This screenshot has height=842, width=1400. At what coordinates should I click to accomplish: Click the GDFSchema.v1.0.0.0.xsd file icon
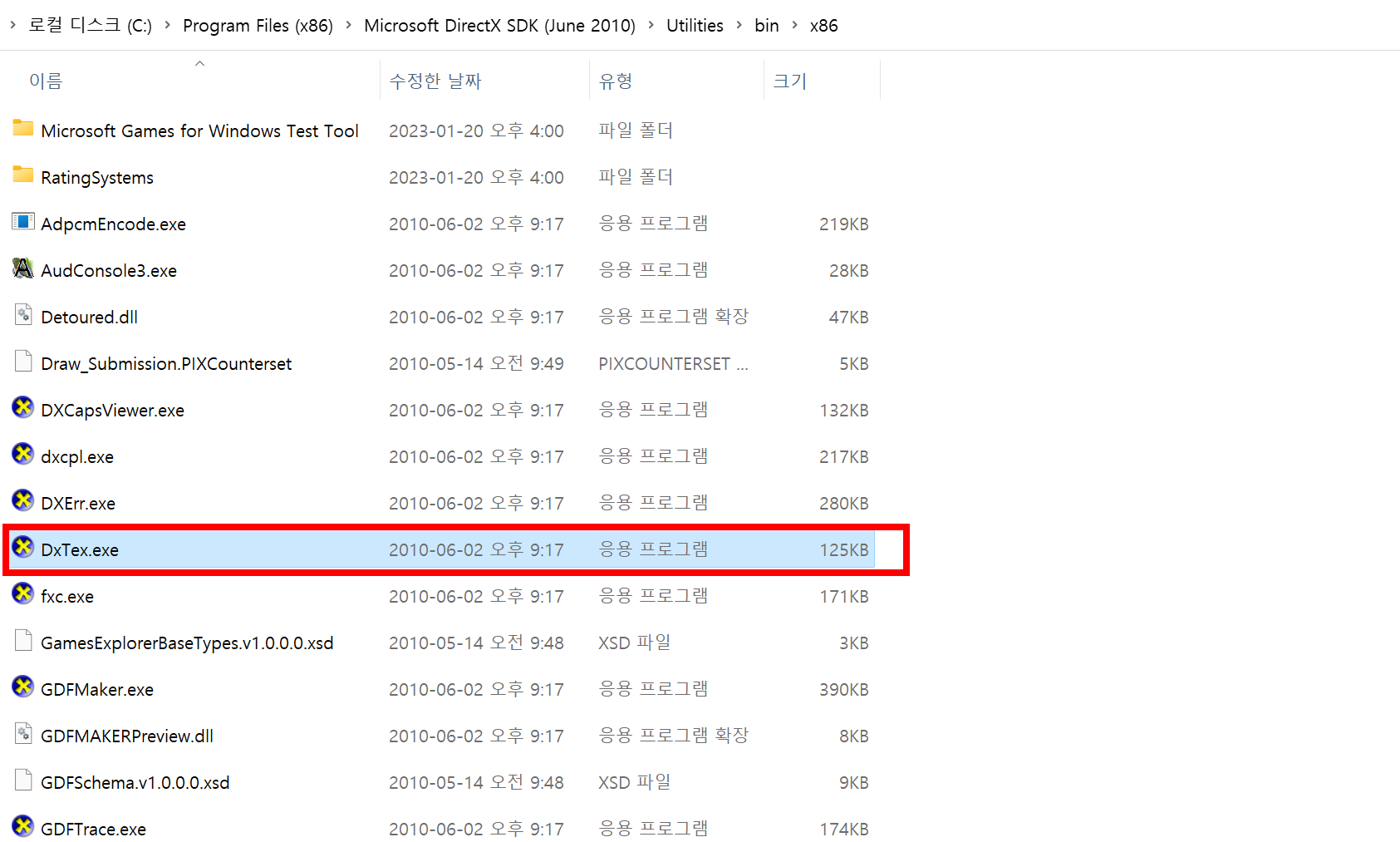pos(23,780)
